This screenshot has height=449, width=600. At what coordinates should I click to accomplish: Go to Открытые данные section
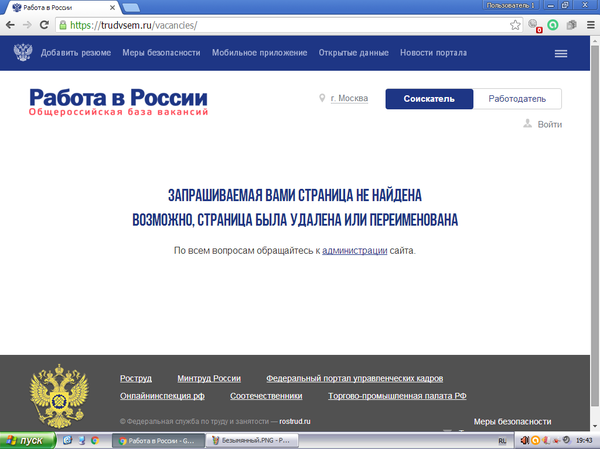tap(353, 53)
